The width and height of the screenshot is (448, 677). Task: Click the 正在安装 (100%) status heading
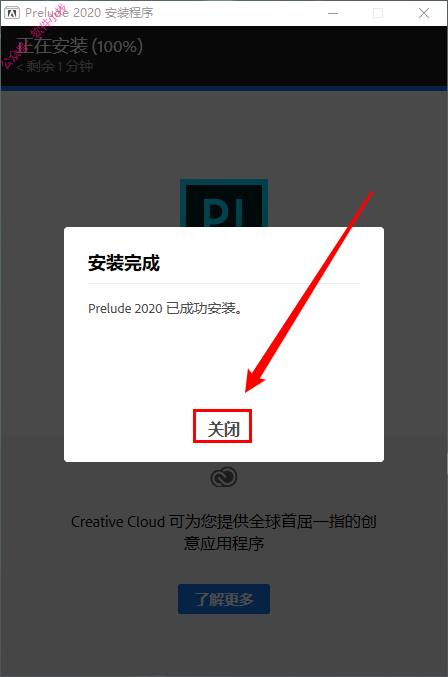[x=79, y=47]
